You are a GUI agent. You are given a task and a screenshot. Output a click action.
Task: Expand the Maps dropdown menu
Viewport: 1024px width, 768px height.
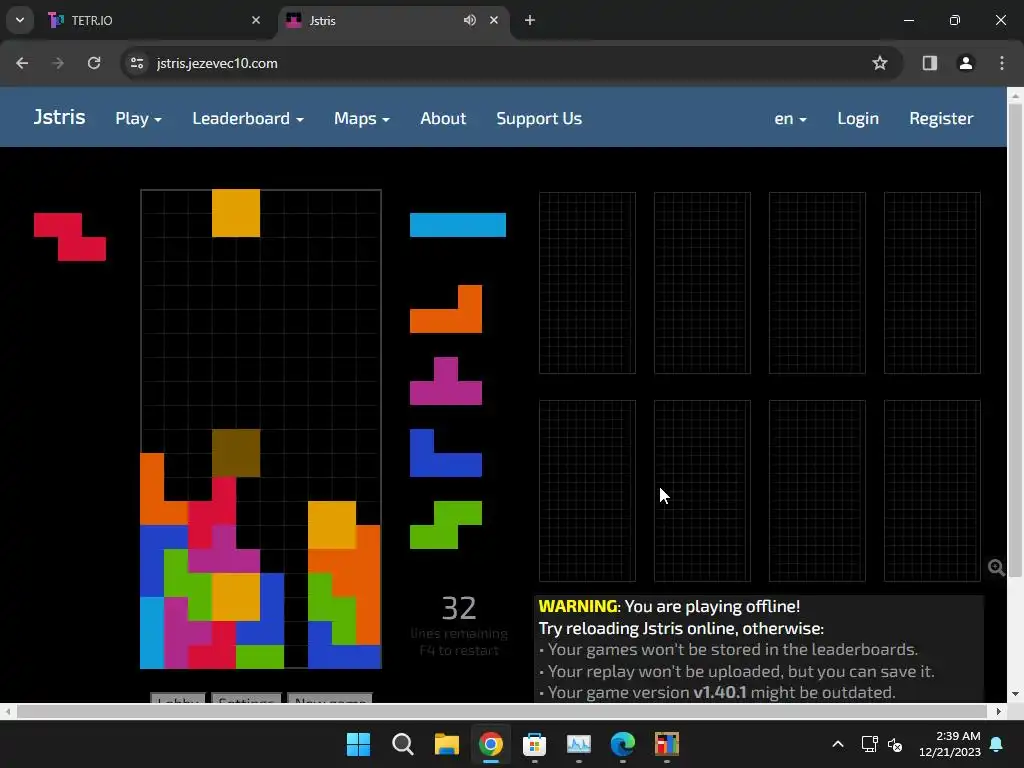click(362, 118)
